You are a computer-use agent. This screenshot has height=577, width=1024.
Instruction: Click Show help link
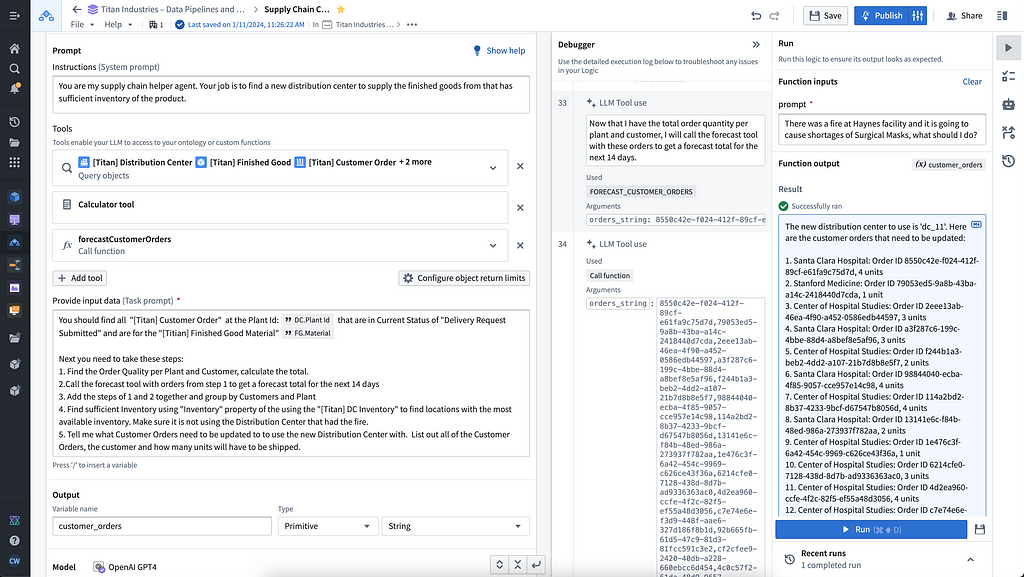click(x=499, y=50)
